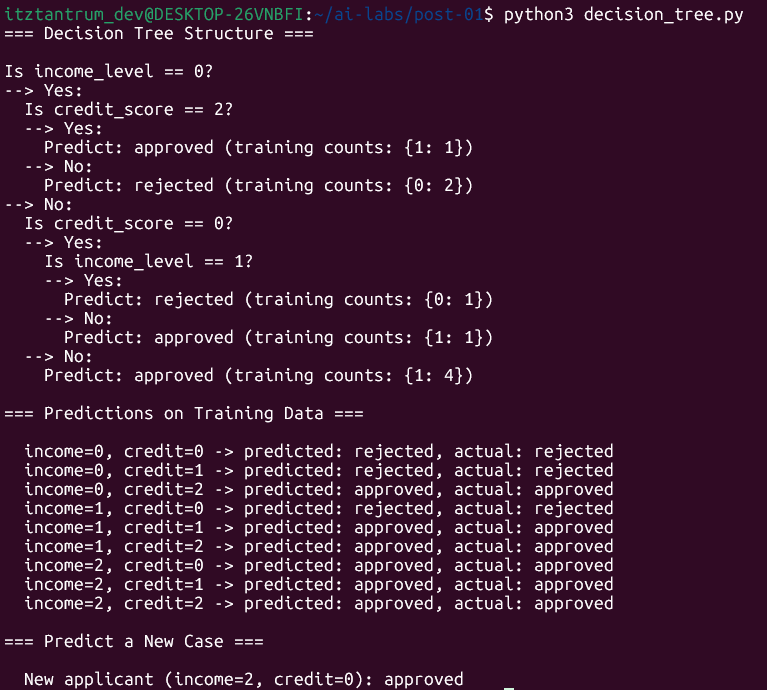
Task: Click the income=1, credit=0 prediction row
Action: pyautogui.click(x=318, y=509)
